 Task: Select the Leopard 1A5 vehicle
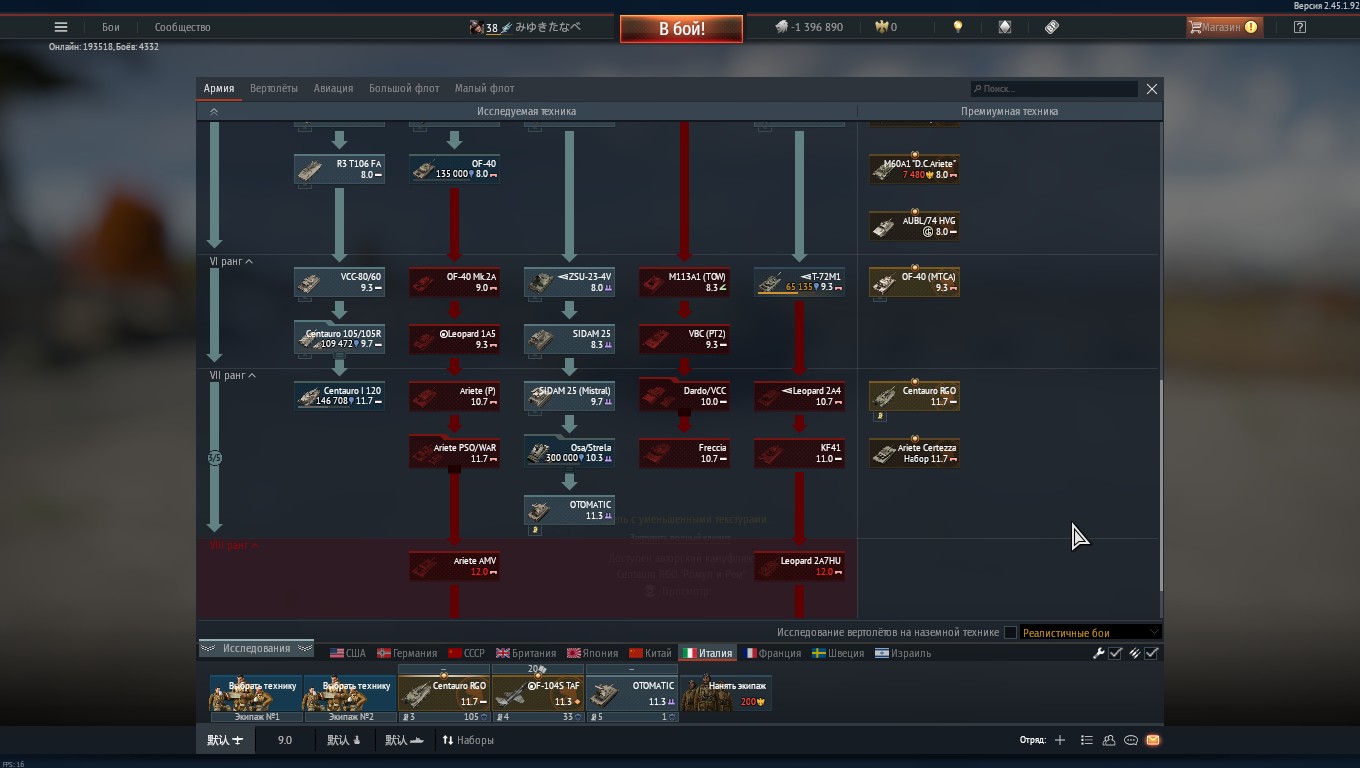(454, 339)
